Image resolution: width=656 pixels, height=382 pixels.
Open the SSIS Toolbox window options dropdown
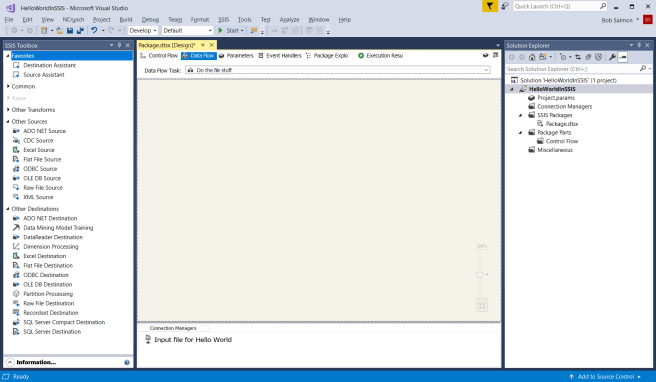pyautogui.click(x=112, y=45)
